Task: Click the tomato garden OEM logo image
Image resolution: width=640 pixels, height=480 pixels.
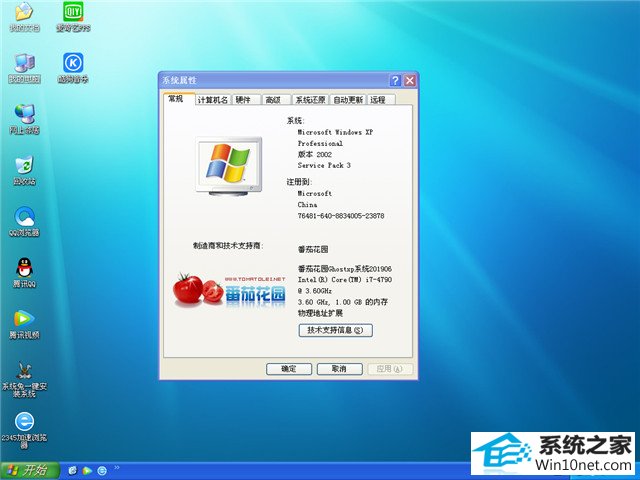Action: point(230,291)
